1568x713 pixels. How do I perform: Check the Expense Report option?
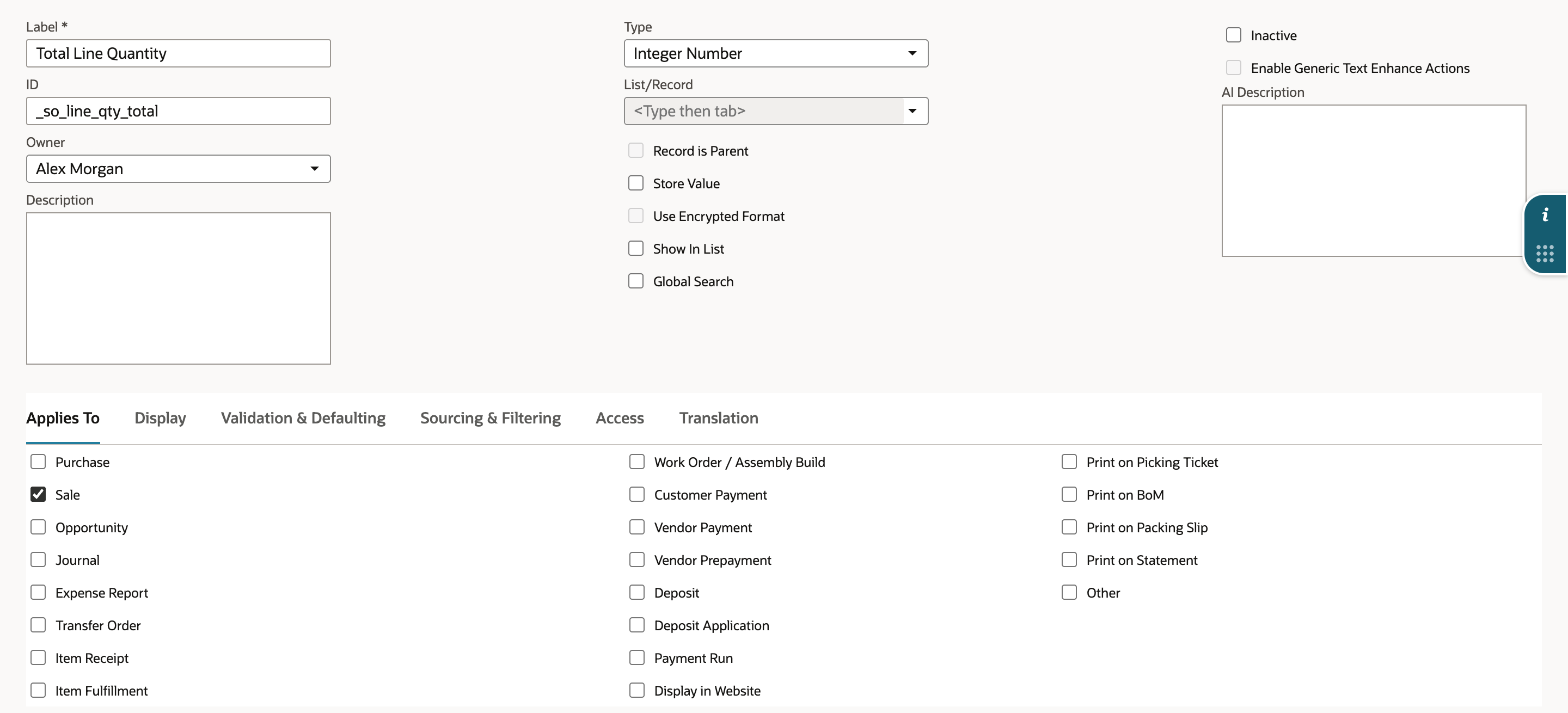click(38, 593)
